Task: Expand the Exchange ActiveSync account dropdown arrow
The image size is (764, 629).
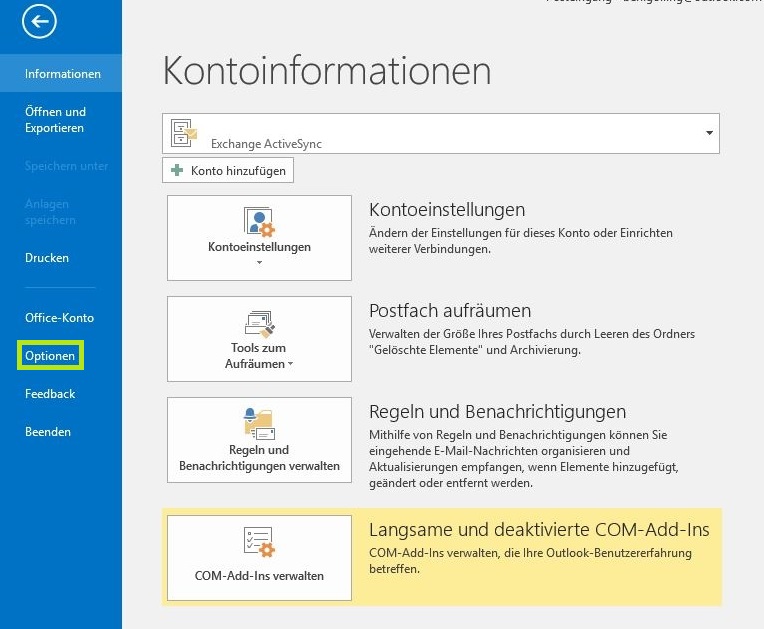Action: pyautogui.click(x=709, y=133)
